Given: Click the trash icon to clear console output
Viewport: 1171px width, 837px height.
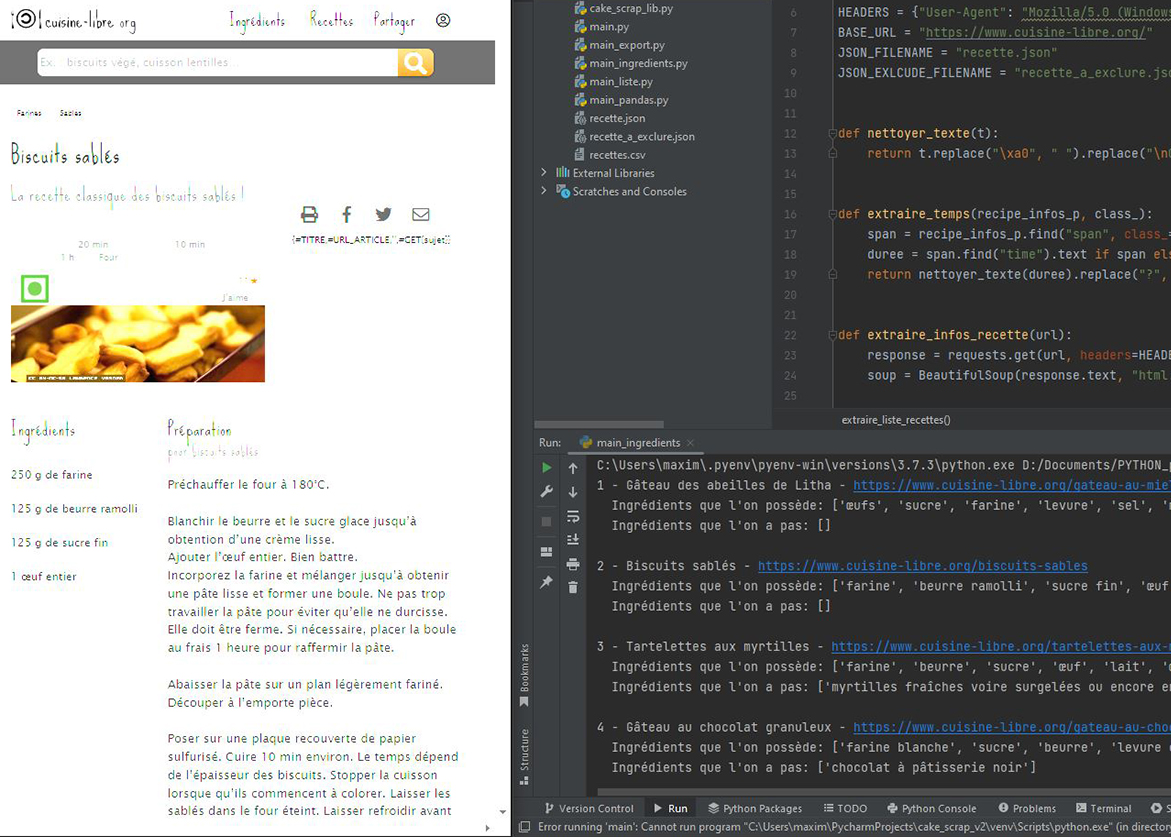Looking at the screenshot, I should coord(573,587).
